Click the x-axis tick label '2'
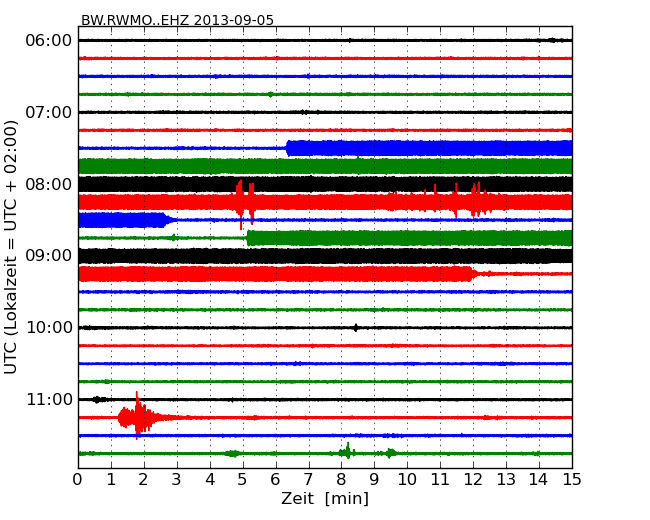The image size is (650, 520). [x=143, y=480]
